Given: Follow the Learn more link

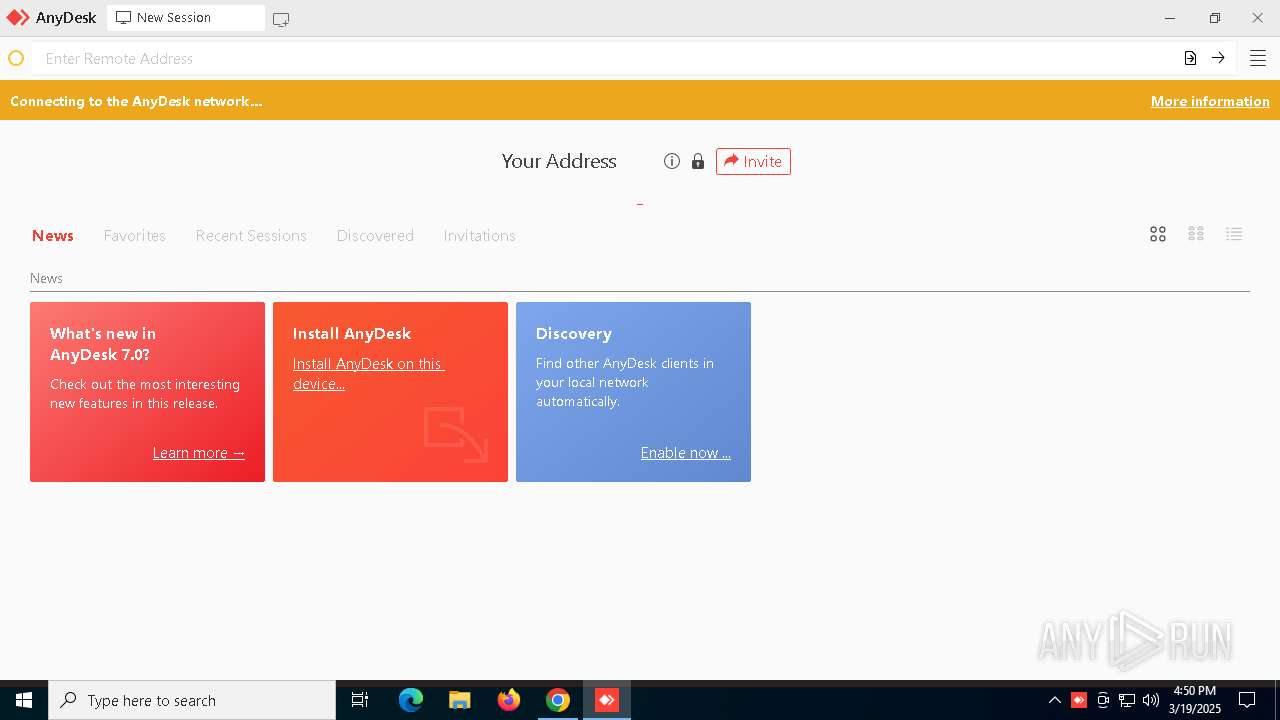Looking at the screenshot, I should point(199,453).
